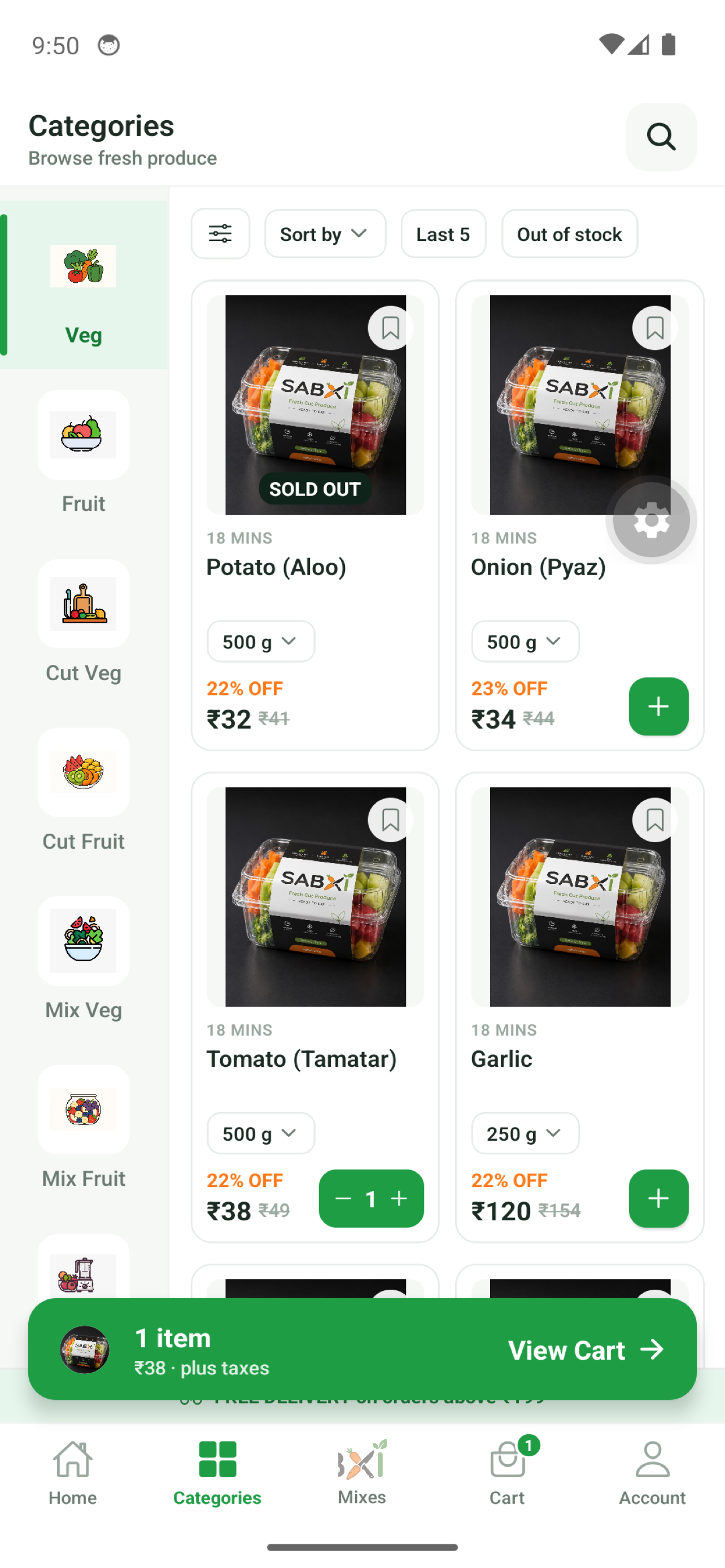The image size is (725, 1568).
Task: Select the Mix Fruit category
Action: click(x=84, y=1128)
